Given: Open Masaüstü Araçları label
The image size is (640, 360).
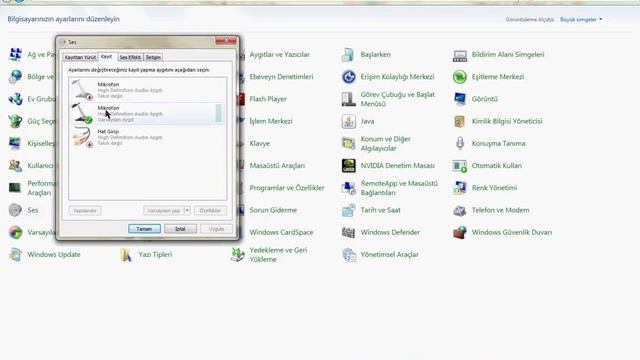Looking at the screenshot, I should [x=277, y=166].
